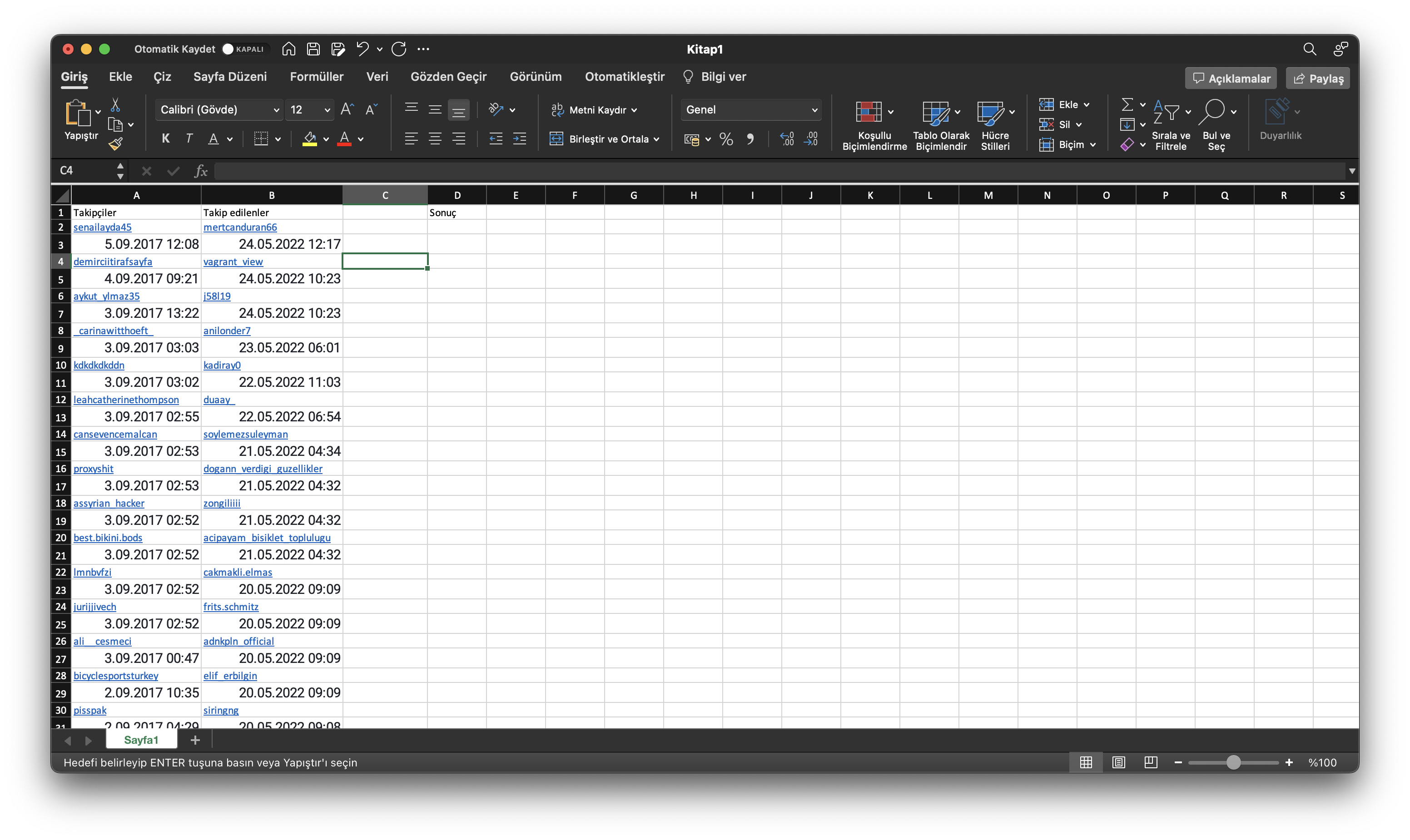Open the Sayfa Düzeni ribbon tab
1410x840 pixels.
(230, 76)
